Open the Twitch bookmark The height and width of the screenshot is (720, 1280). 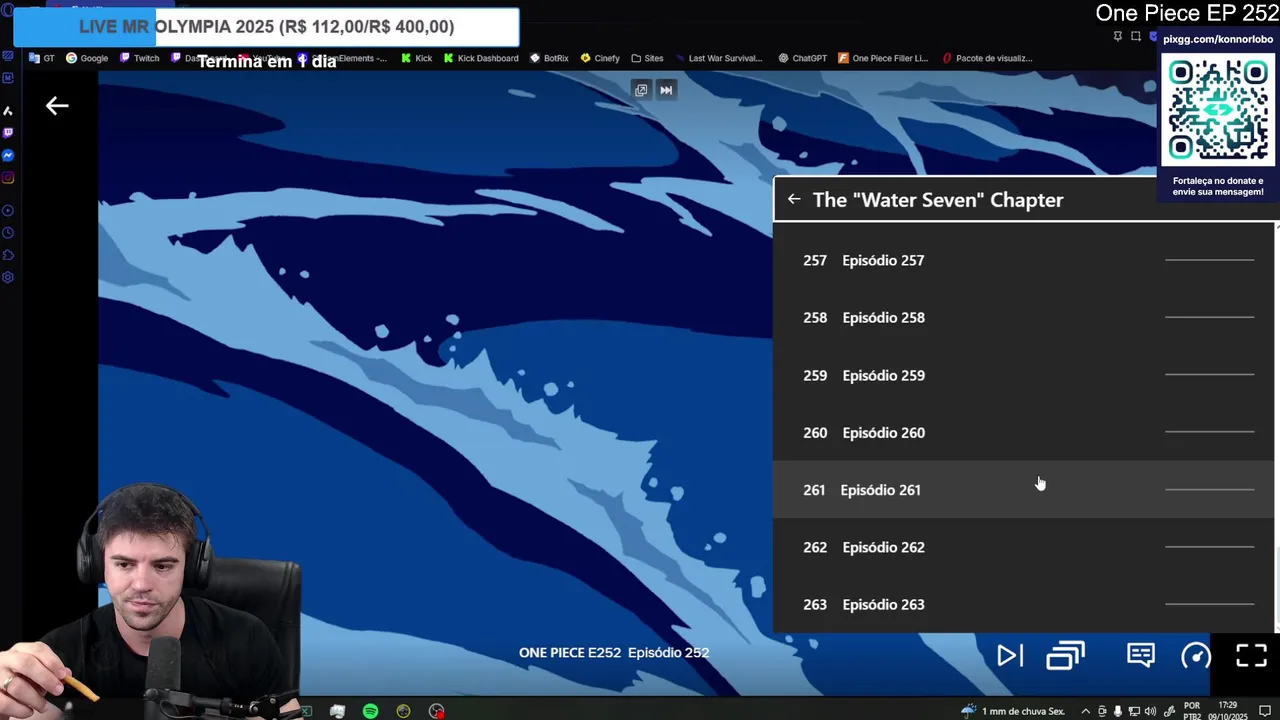(x=139, y=58)
